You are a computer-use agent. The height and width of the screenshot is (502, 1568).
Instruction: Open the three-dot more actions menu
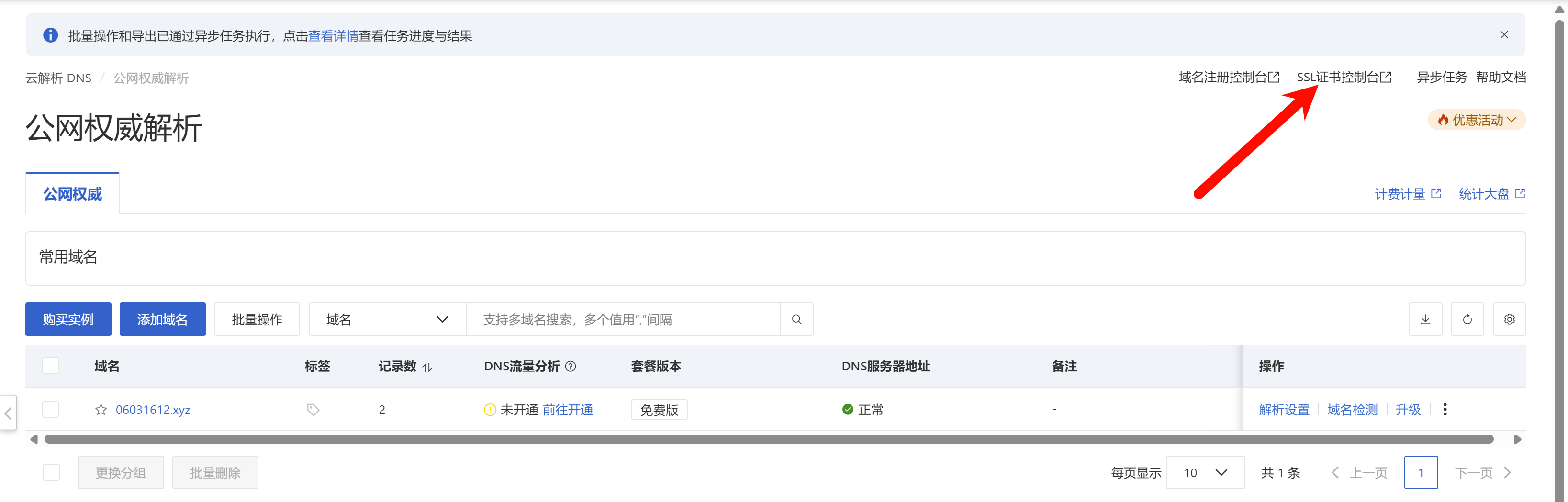point(1445,410)
